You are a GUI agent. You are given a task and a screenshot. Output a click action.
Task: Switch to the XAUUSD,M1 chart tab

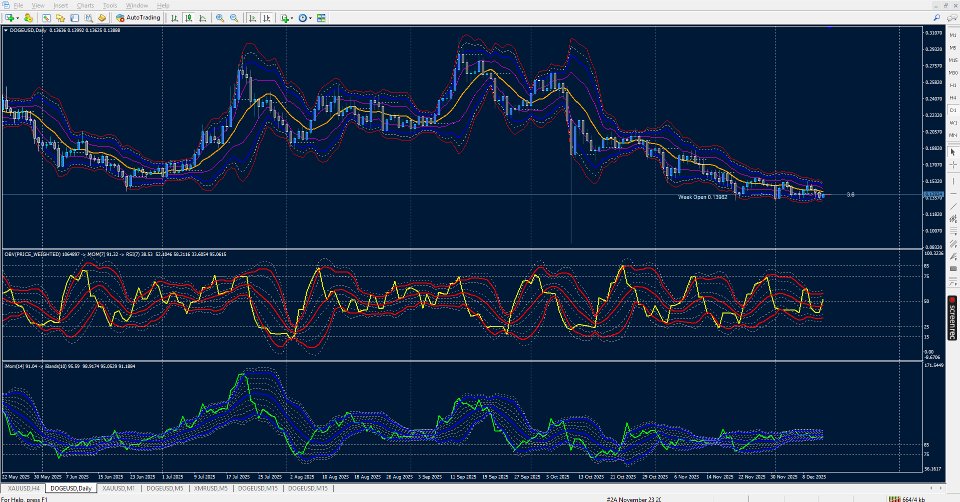[x=118, y=489]
